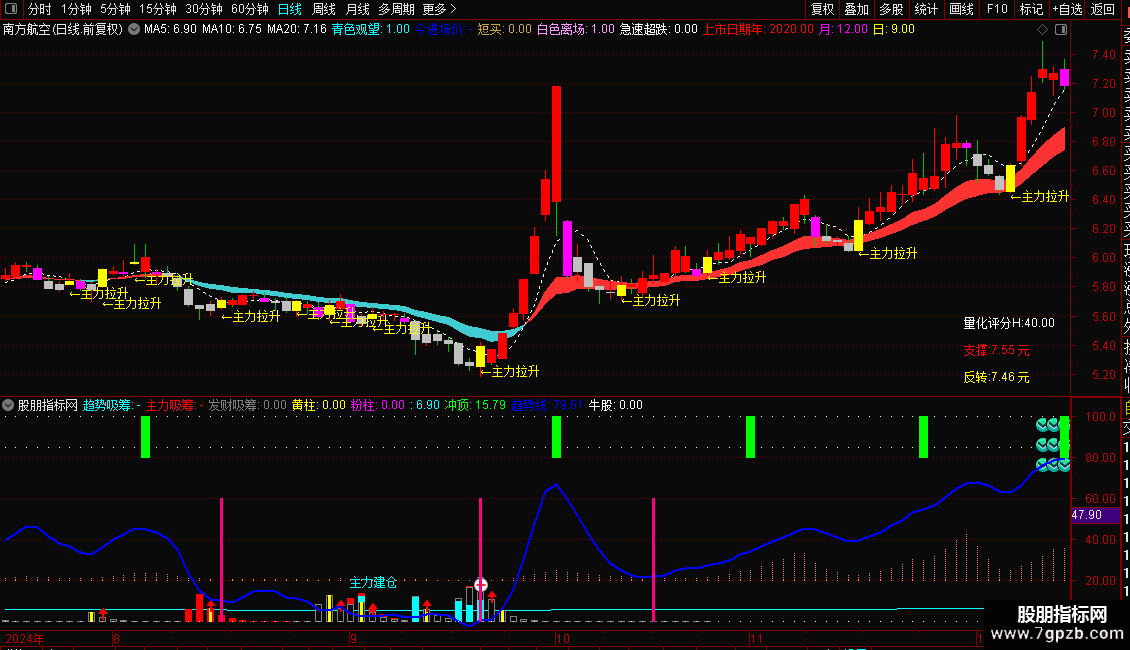Click the 短买: 0.00 indicator value

(504, 30)
